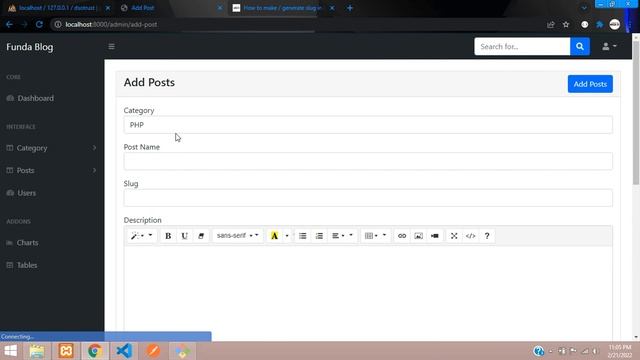Open the insert table dropdown
This screenshot has width=640, height=360.
click(375, 236)
